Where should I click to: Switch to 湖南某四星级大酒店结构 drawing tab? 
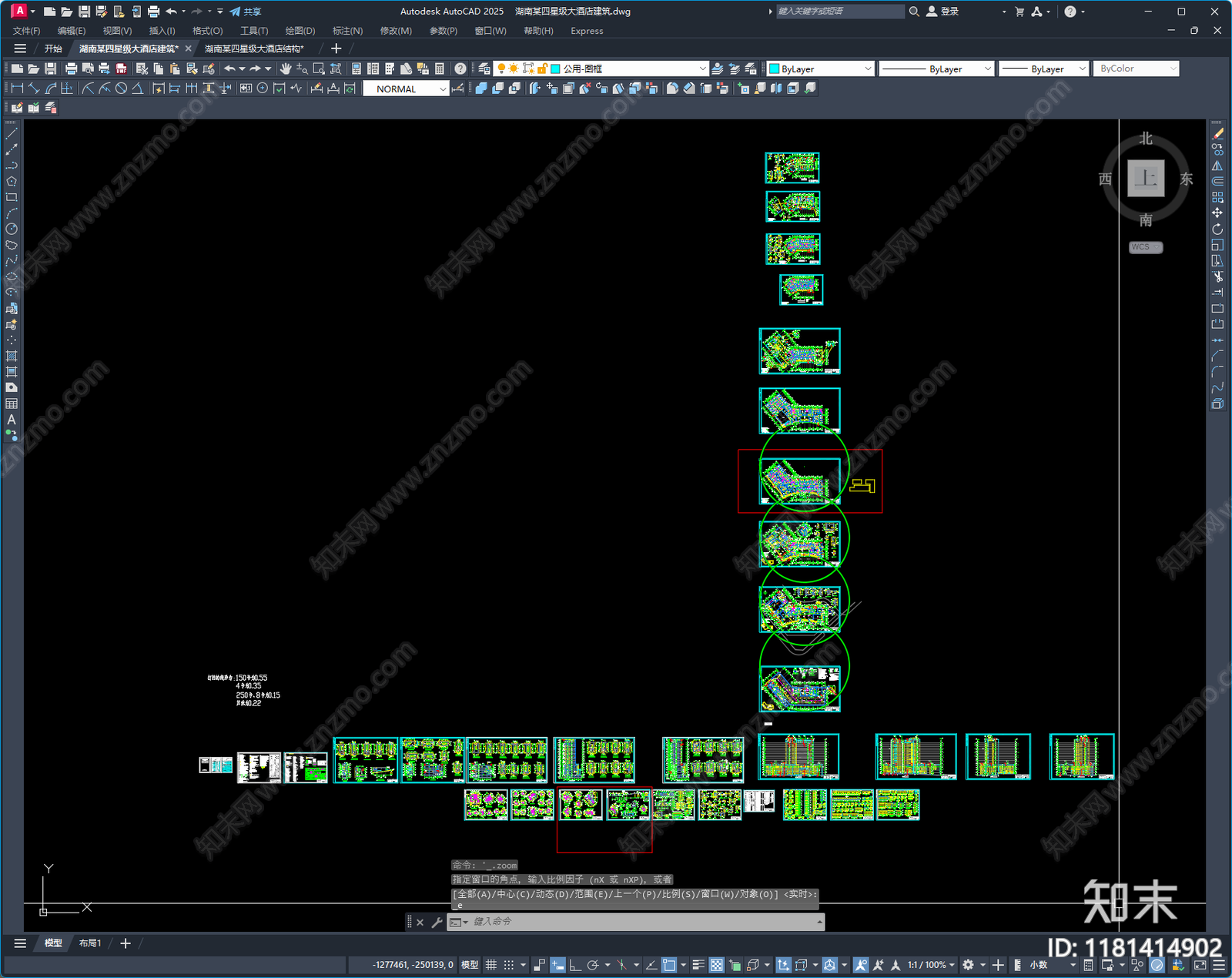tap(254, 49)
